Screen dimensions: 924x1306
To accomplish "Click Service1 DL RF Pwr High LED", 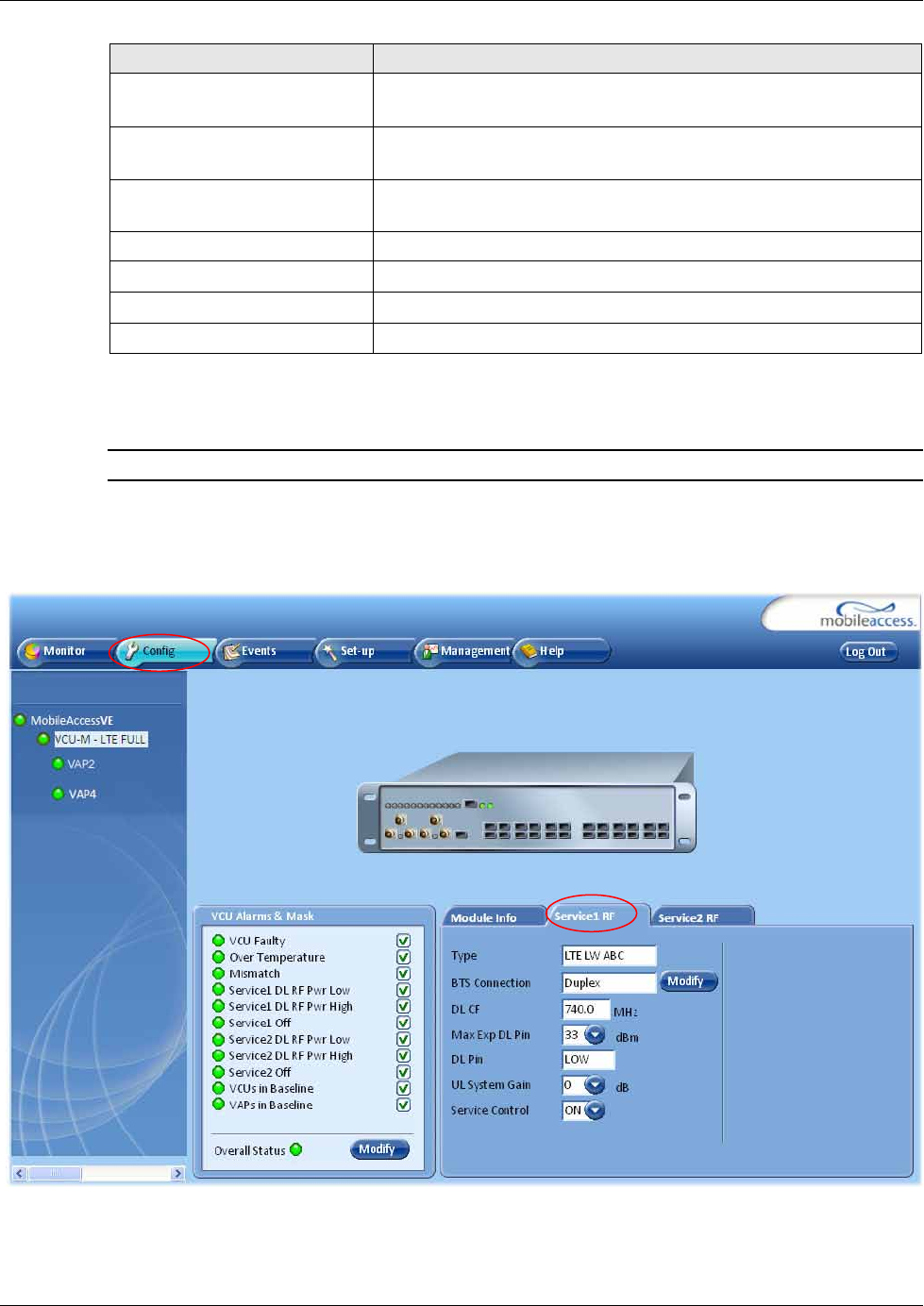I will point(218,1007).
